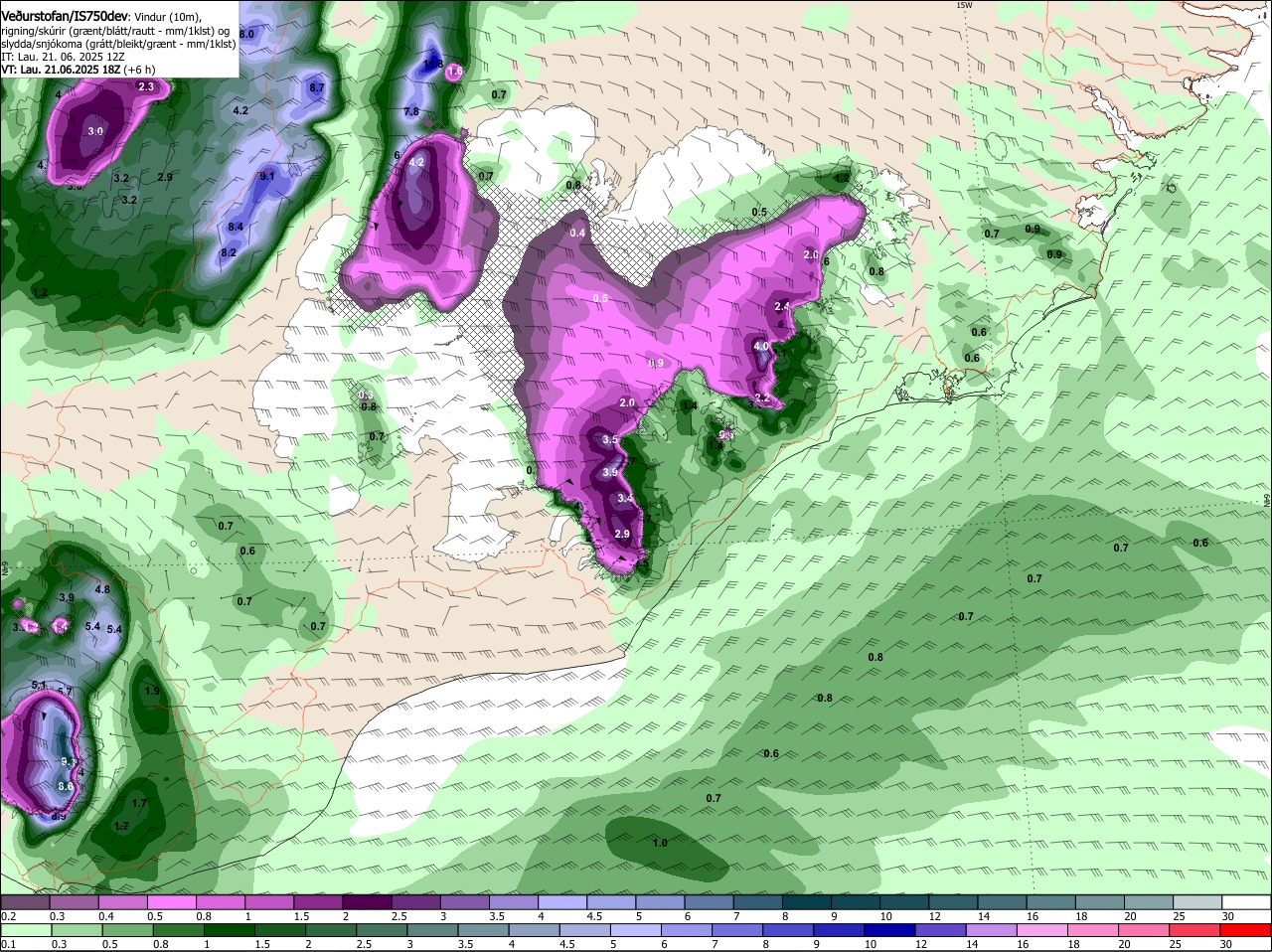Click the 8.6 value on the map
1272x952 pixels.
click(66, 786)
